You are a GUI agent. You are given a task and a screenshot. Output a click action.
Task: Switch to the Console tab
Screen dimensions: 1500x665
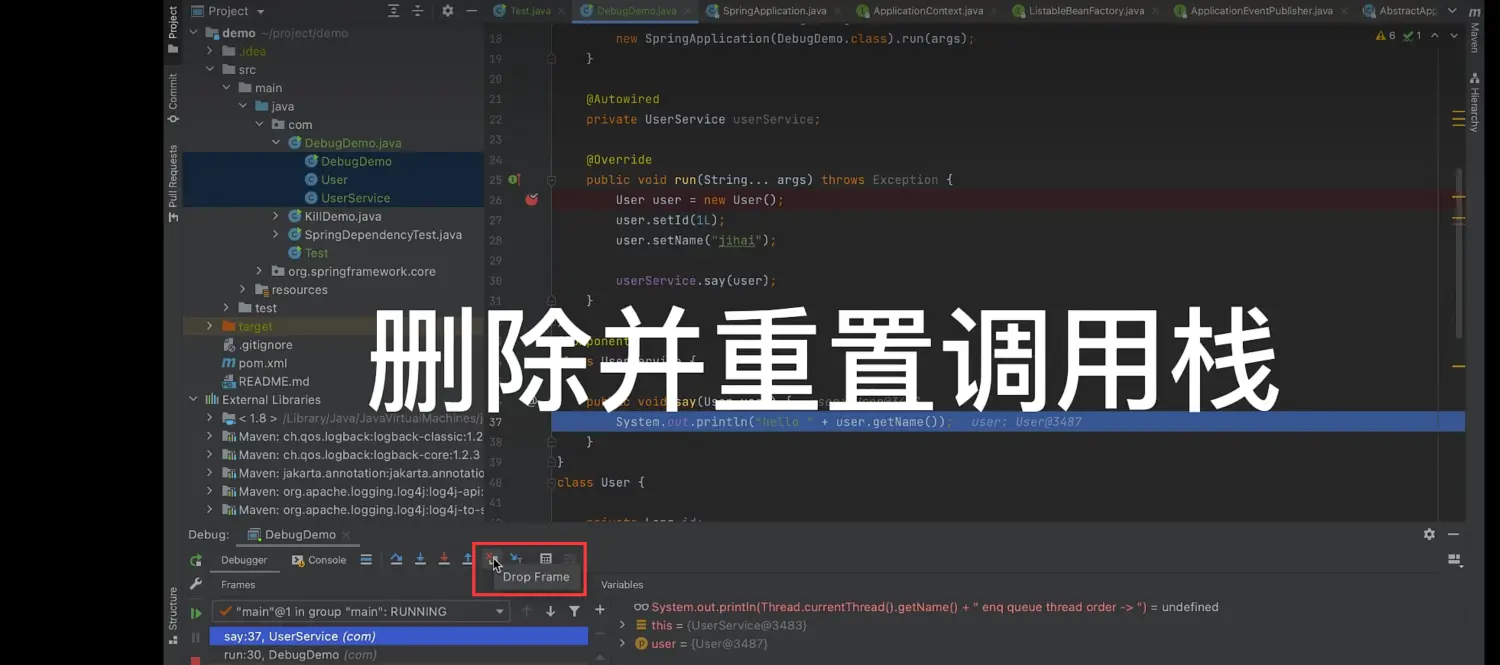319,560
